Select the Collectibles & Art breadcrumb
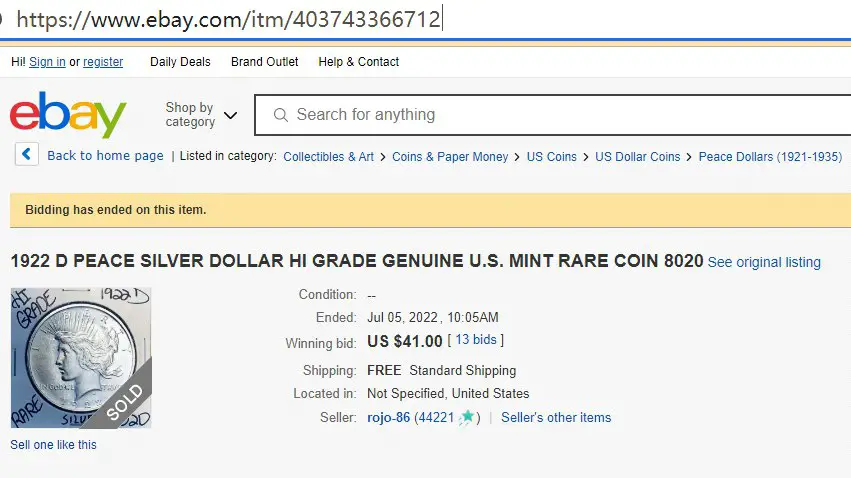 (x=328, y=157)
